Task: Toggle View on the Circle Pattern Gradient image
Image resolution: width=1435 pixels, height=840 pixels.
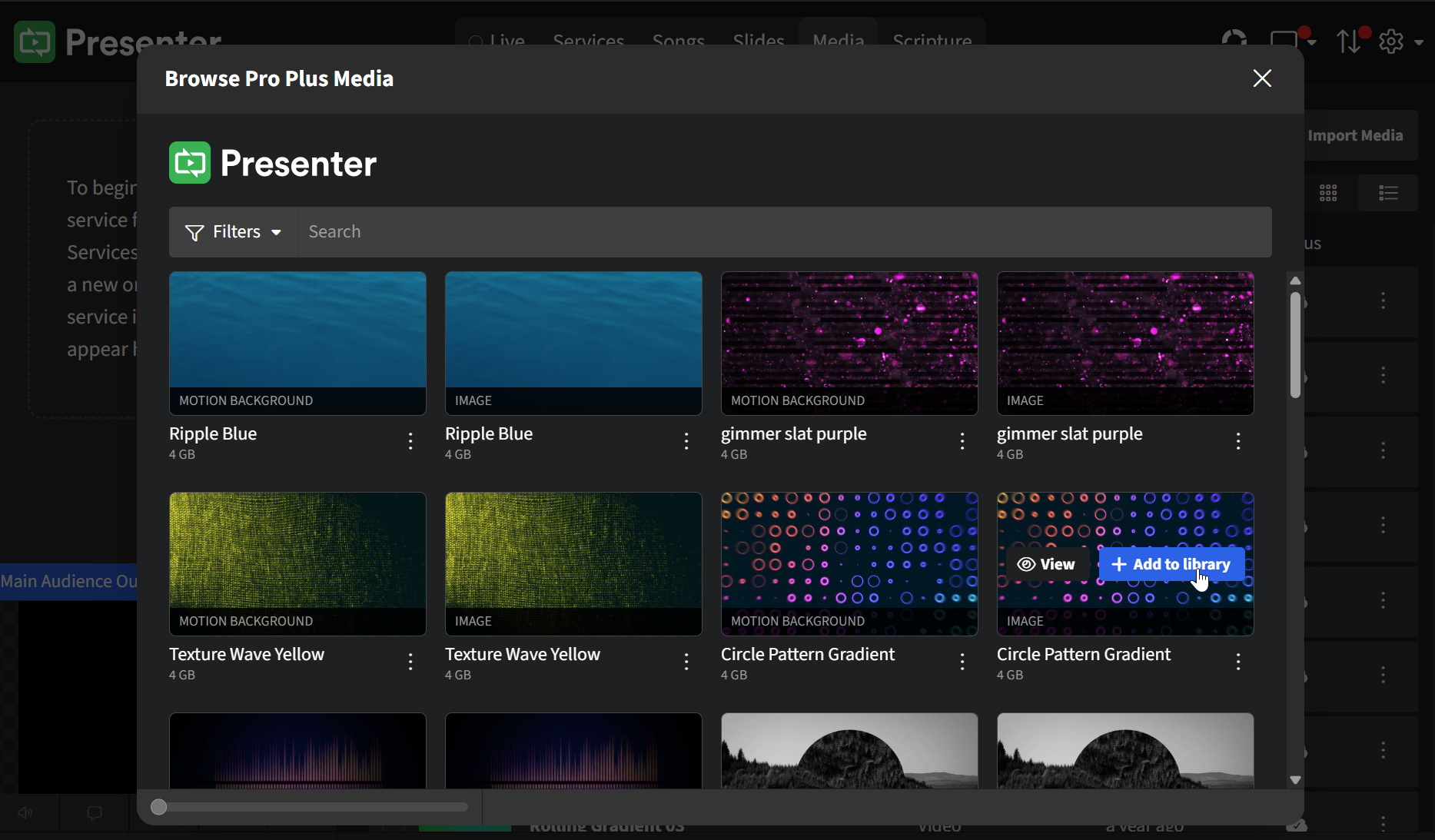Action: (x=1047, y=564)
